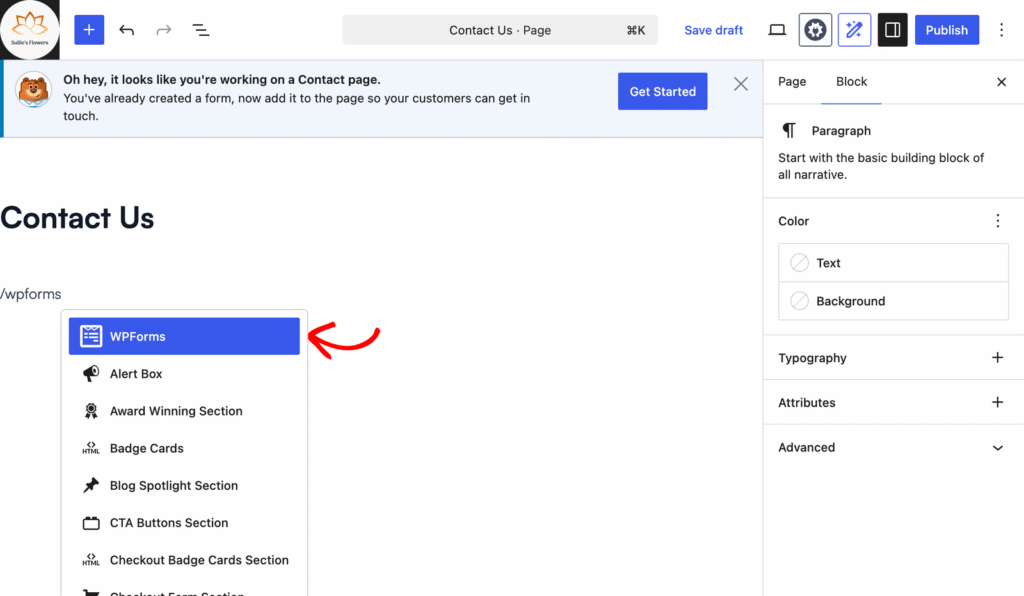
Task: Click Save draft
Action: pyautogui.click(x=713, y=30)
